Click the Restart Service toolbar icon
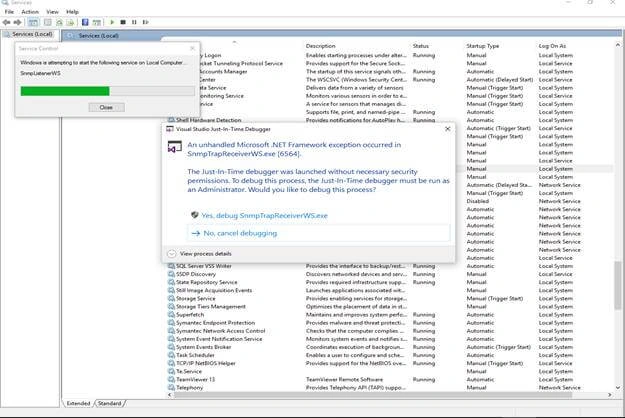This screenshot has width=625, height=418. [x=145, y=22]
